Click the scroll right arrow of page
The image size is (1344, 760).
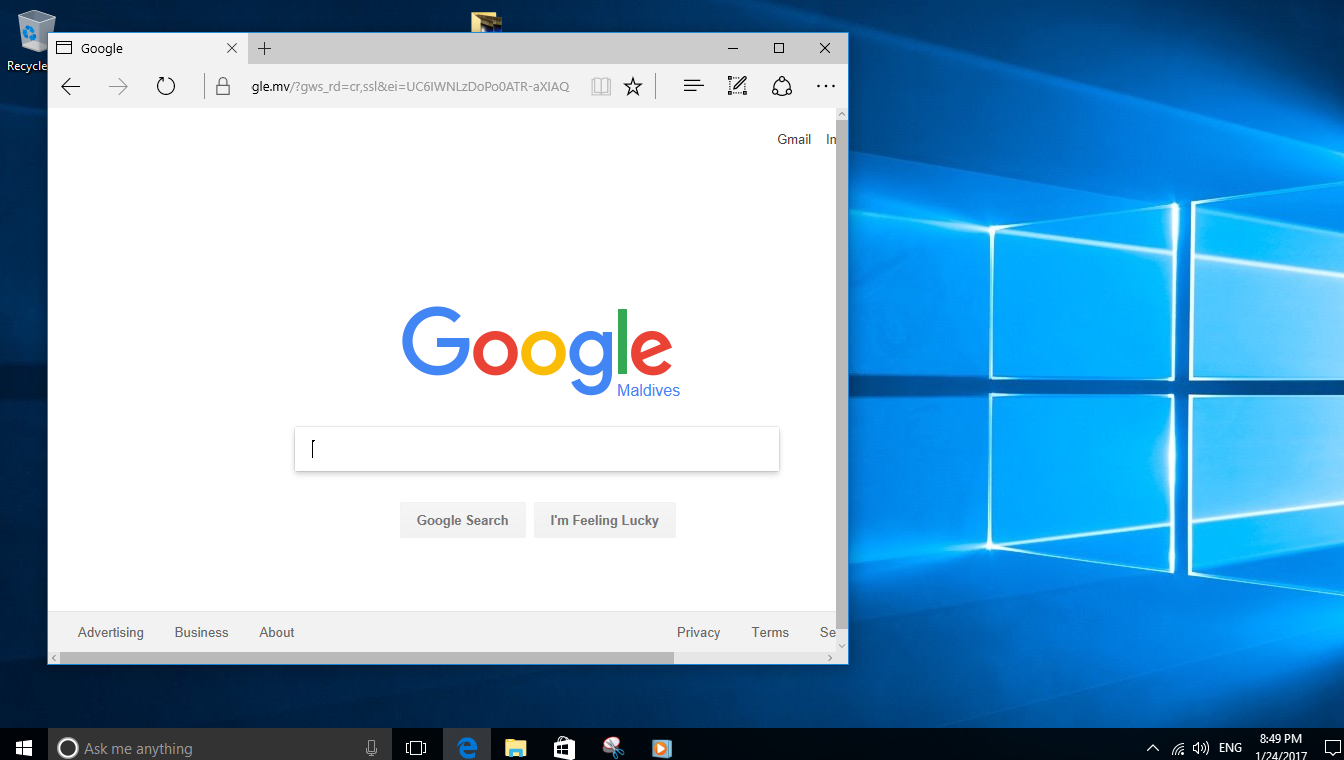click(x=829, y=658)
